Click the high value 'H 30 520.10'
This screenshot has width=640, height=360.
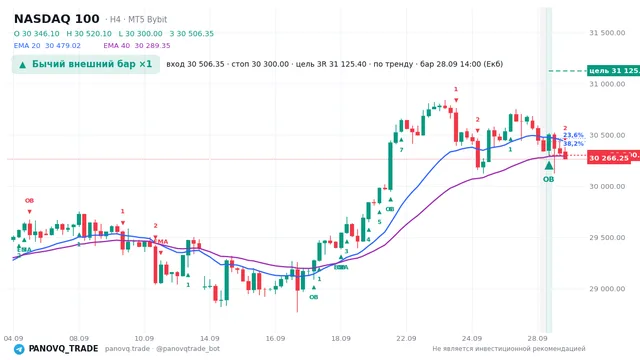coord(89,33)
